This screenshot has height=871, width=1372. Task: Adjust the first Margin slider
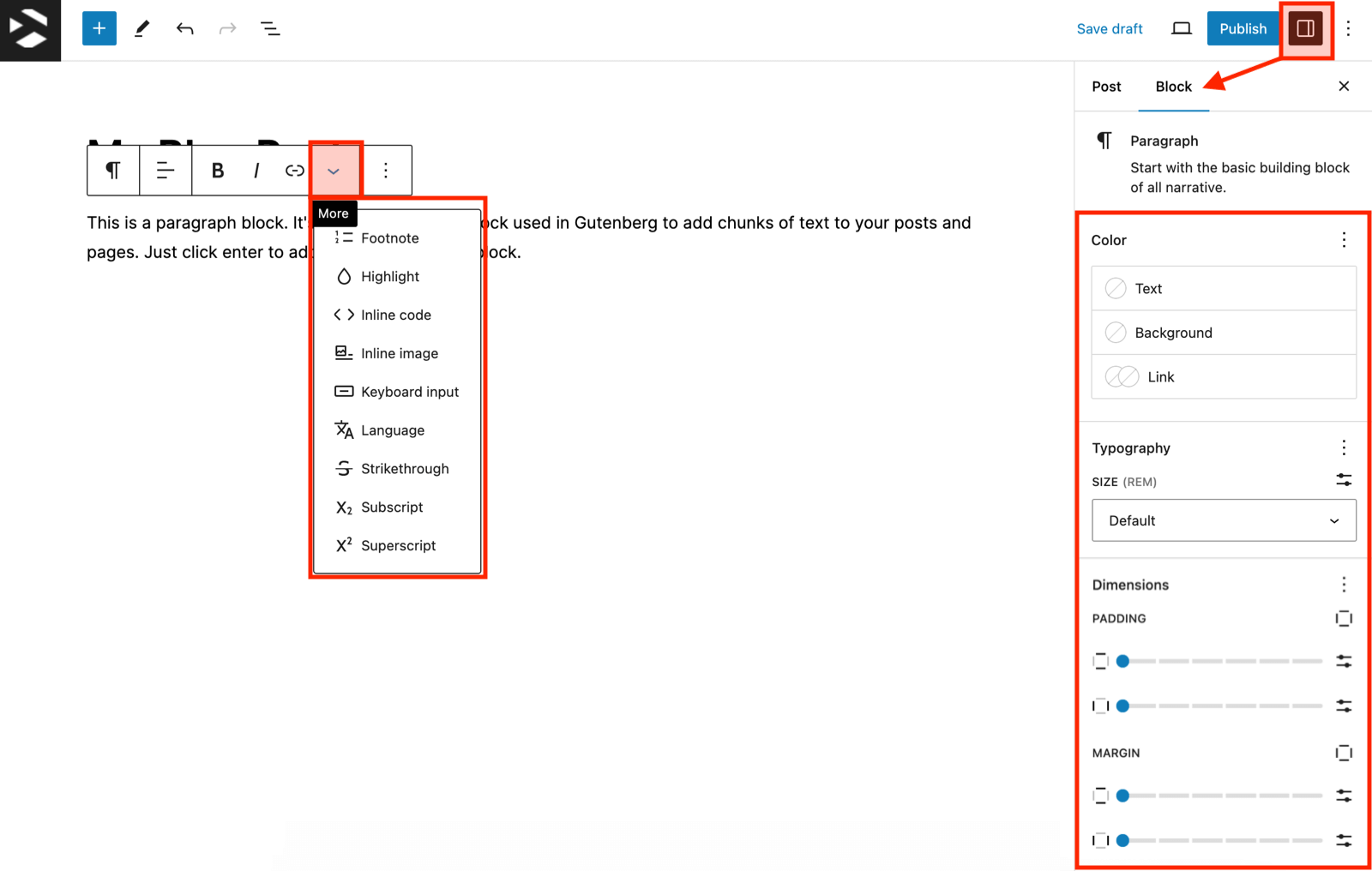(1222, 796)
